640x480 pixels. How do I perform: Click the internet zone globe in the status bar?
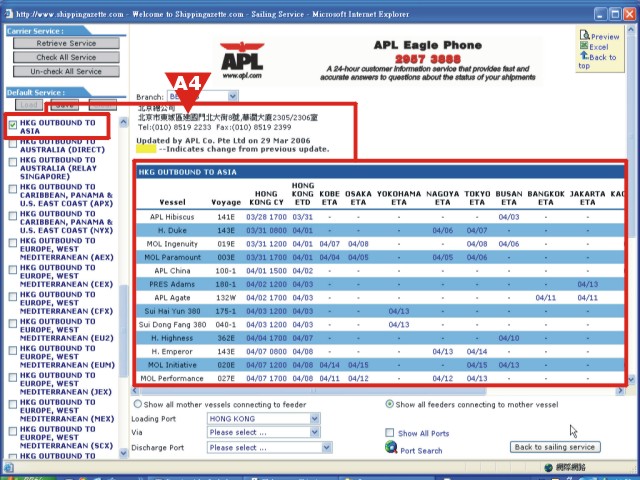[549, 467]
